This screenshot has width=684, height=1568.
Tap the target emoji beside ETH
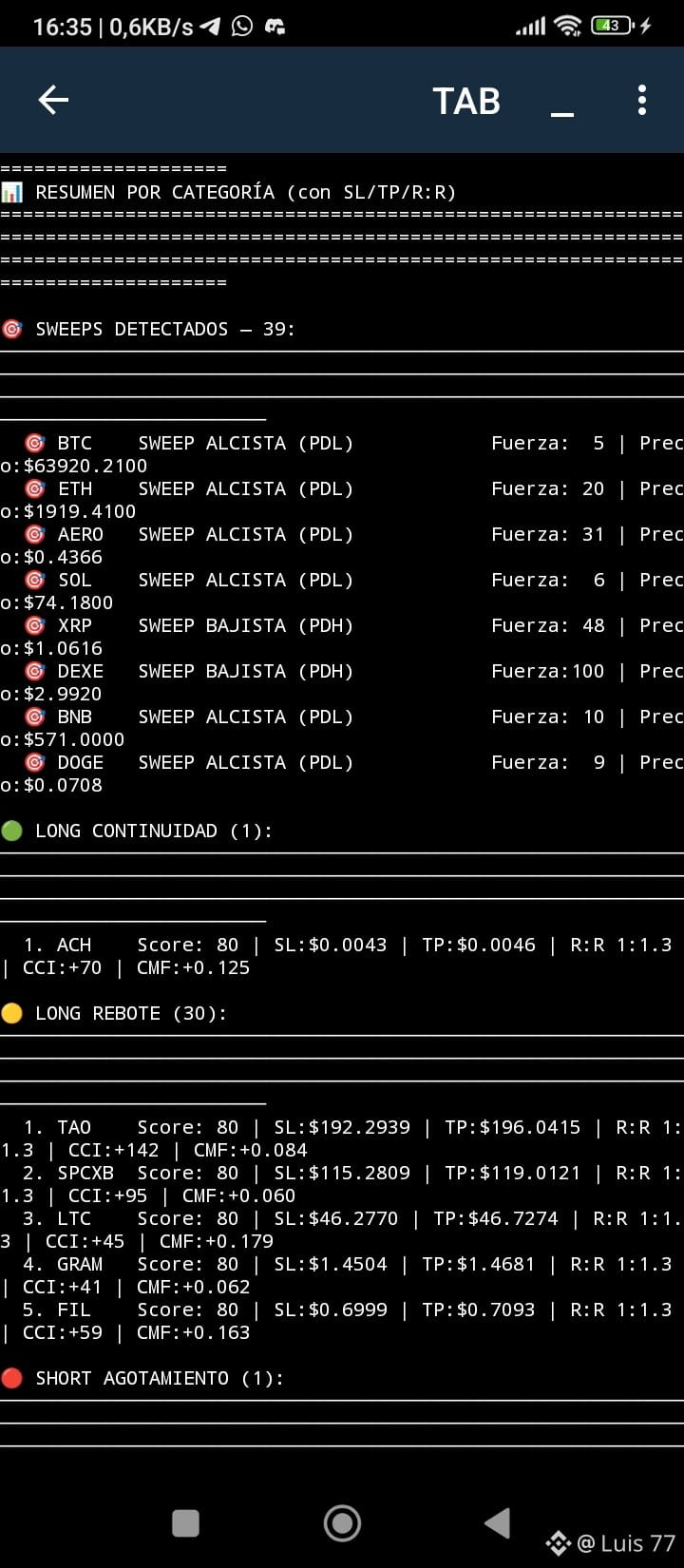click(34, 488)
